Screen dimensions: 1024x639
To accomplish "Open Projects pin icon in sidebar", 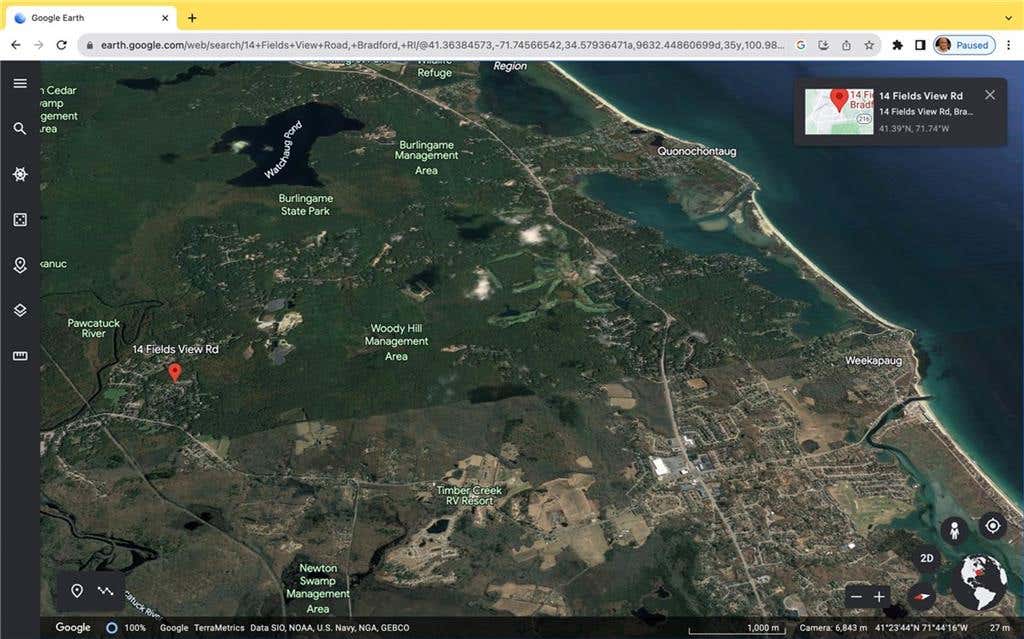I will click(x=20, y=265).
